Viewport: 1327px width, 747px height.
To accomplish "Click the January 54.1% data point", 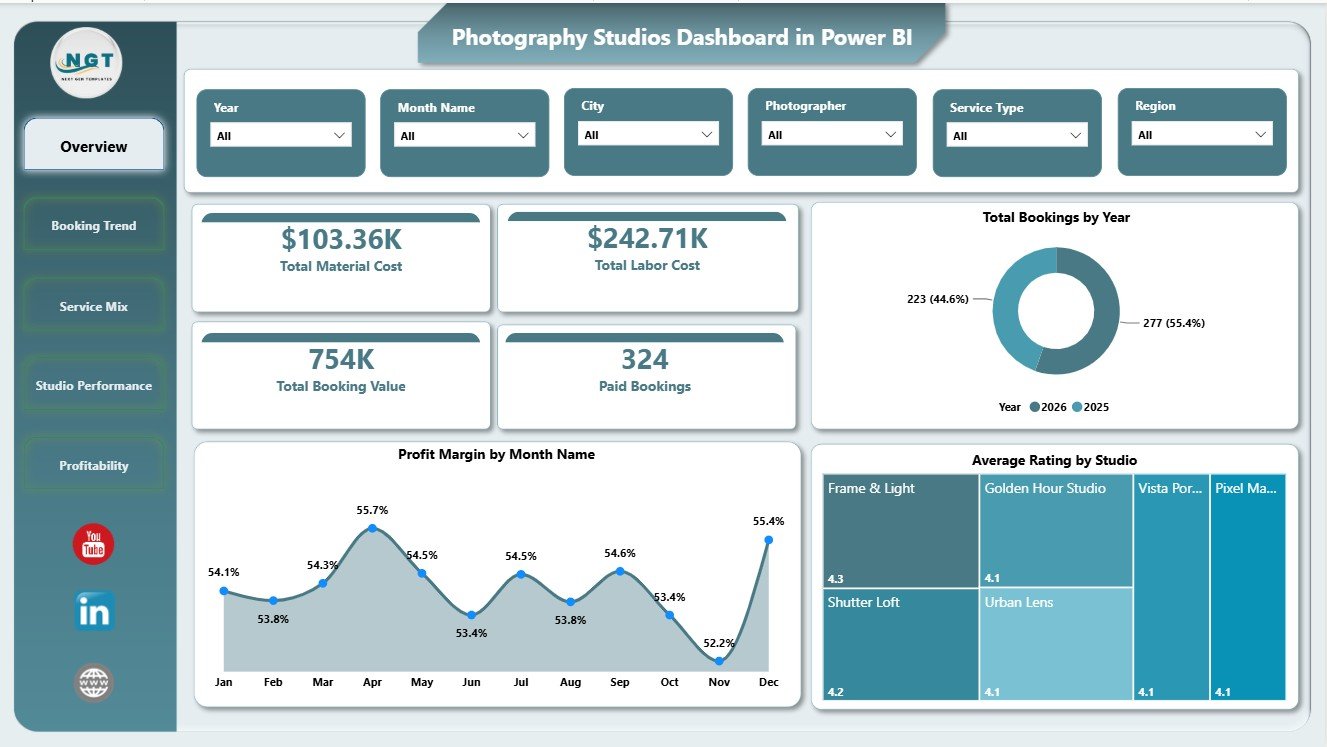I will (x=223, y=590).
